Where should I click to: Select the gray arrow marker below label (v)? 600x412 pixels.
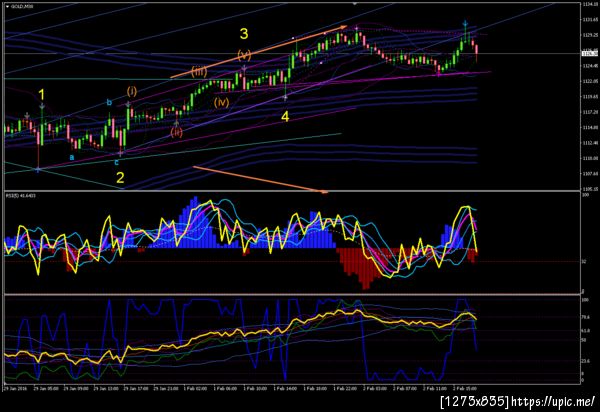click(x=244, y=68)
